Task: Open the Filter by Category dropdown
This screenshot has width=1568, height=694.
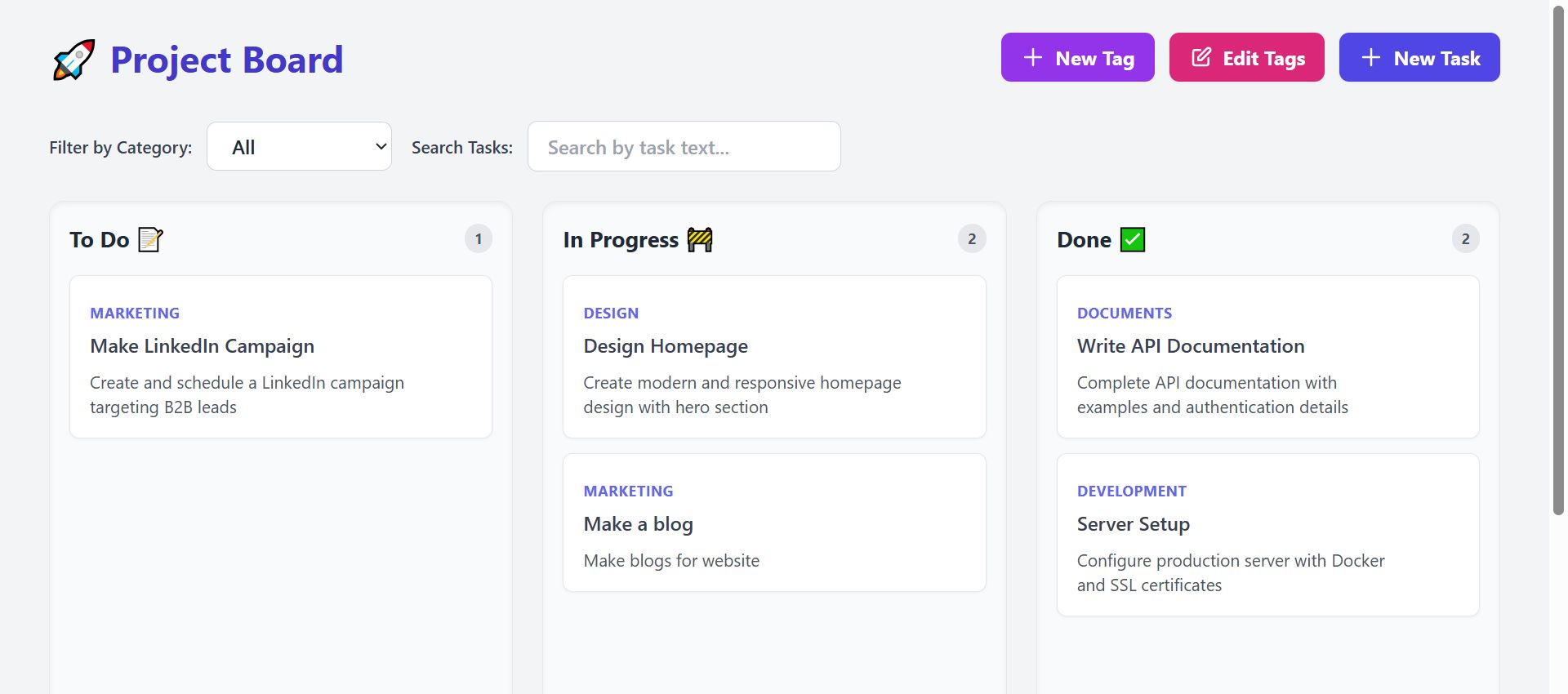Action: click(299, 147)
